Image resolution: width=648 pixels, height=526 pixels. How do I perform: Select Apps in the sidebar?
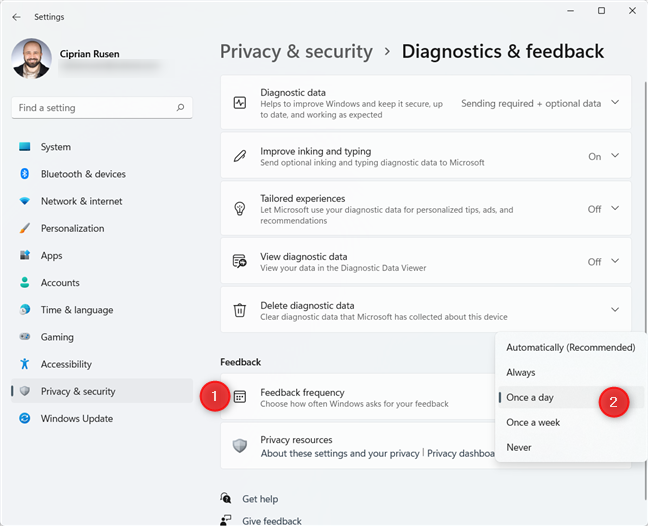(102, 255)
